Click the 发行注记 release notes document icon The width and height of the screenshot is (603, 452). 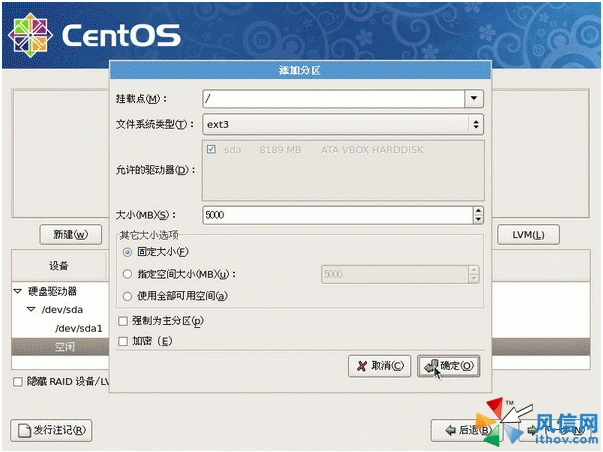(x=23, y=431)
